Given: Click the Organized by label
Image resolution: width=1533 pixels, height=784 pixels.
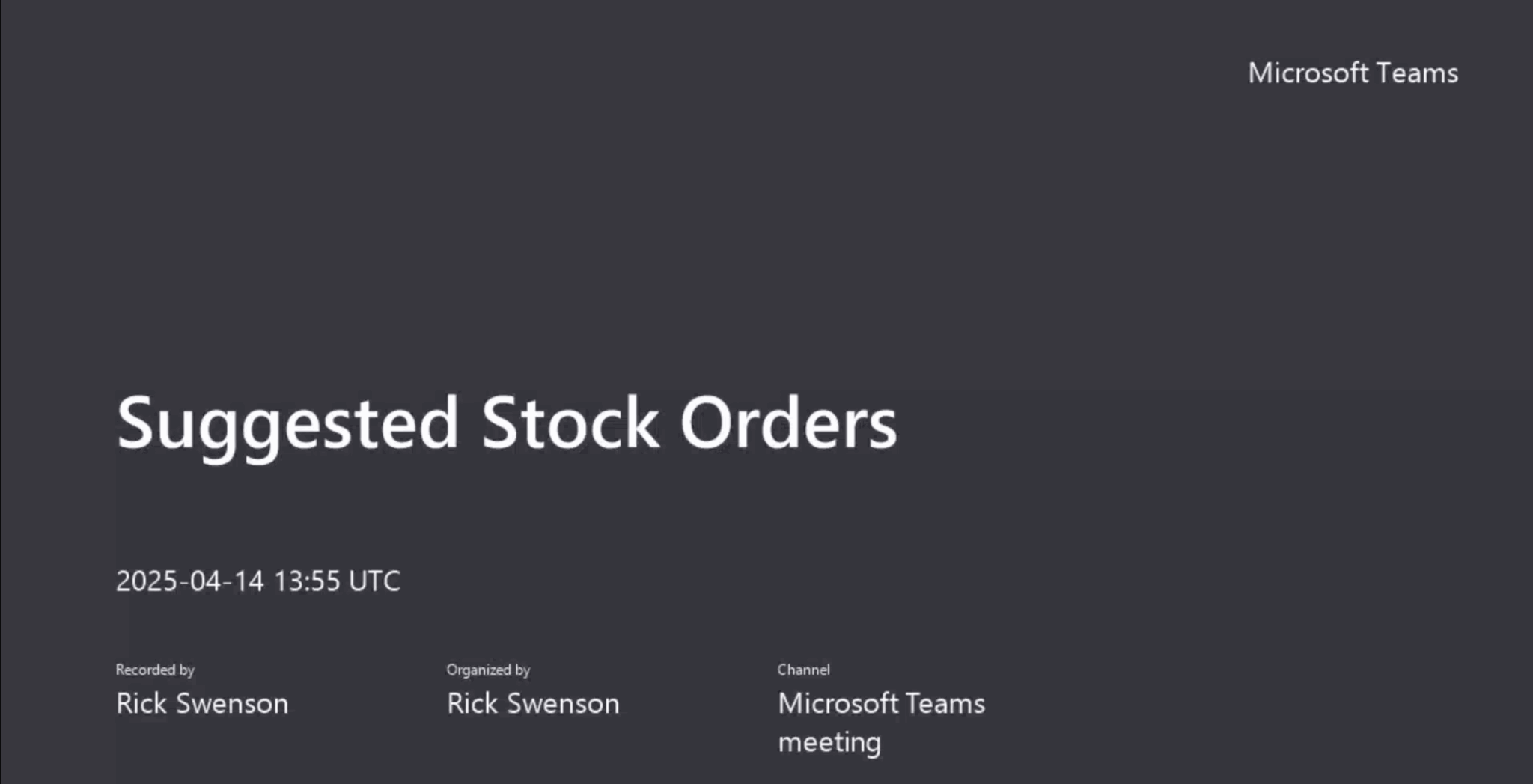Looking at the screenshot, I should pos(488,670).
